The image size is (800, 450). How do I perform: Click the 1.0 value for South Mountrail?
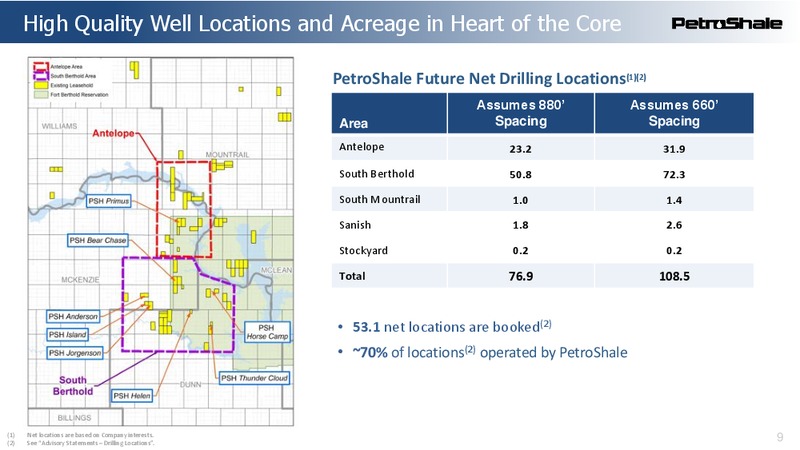520,200
